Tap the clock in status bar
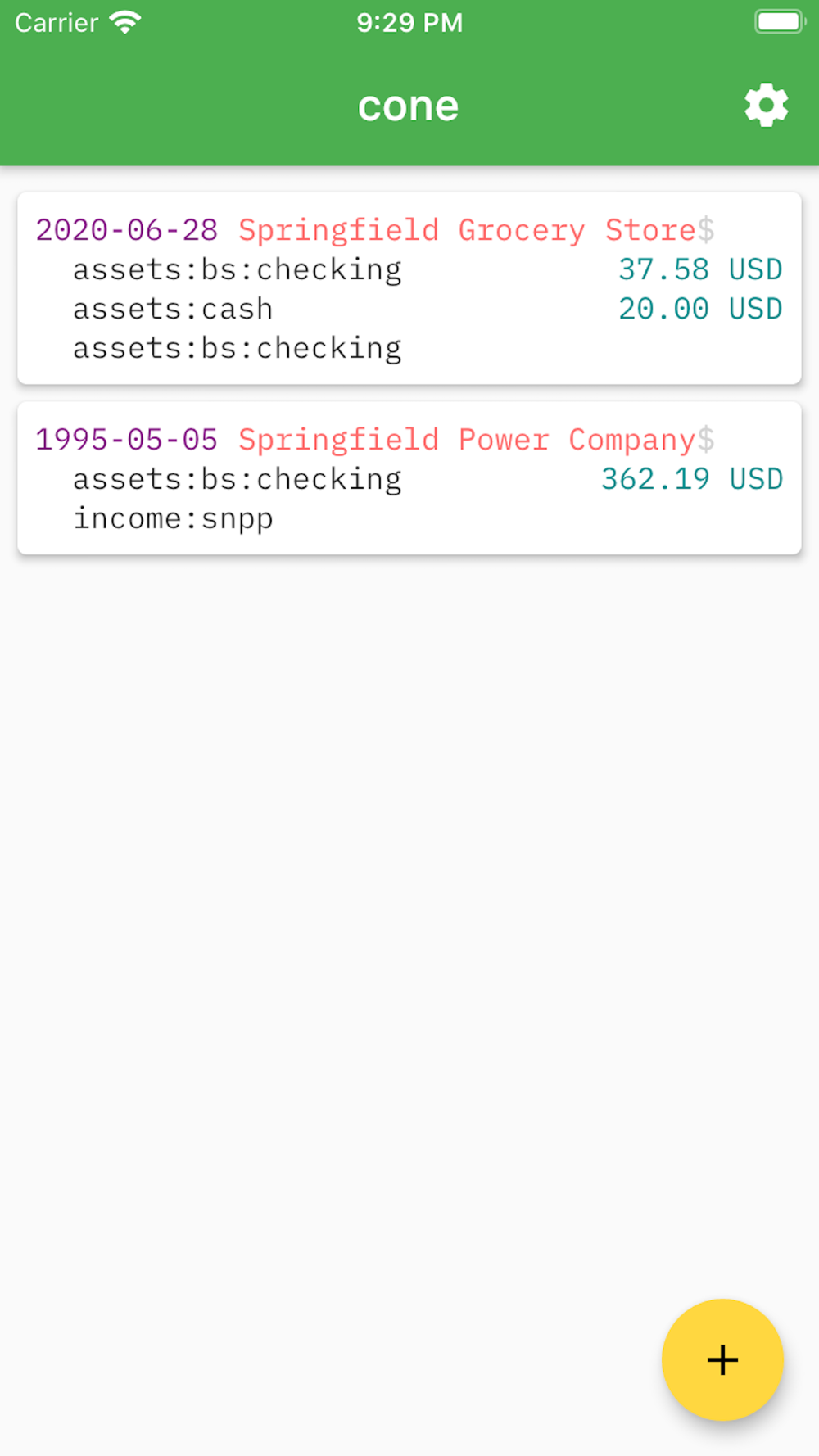This screenshot has width=819, height=1456. pos(409,22)
